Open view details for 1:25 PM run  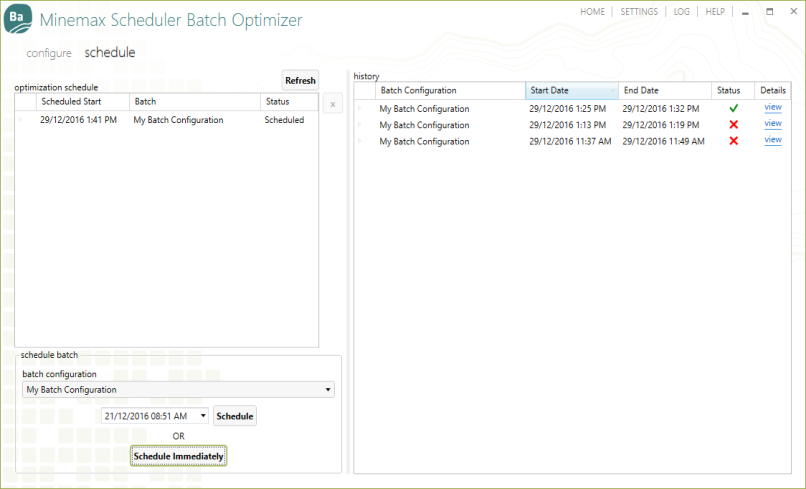(773, 107)
